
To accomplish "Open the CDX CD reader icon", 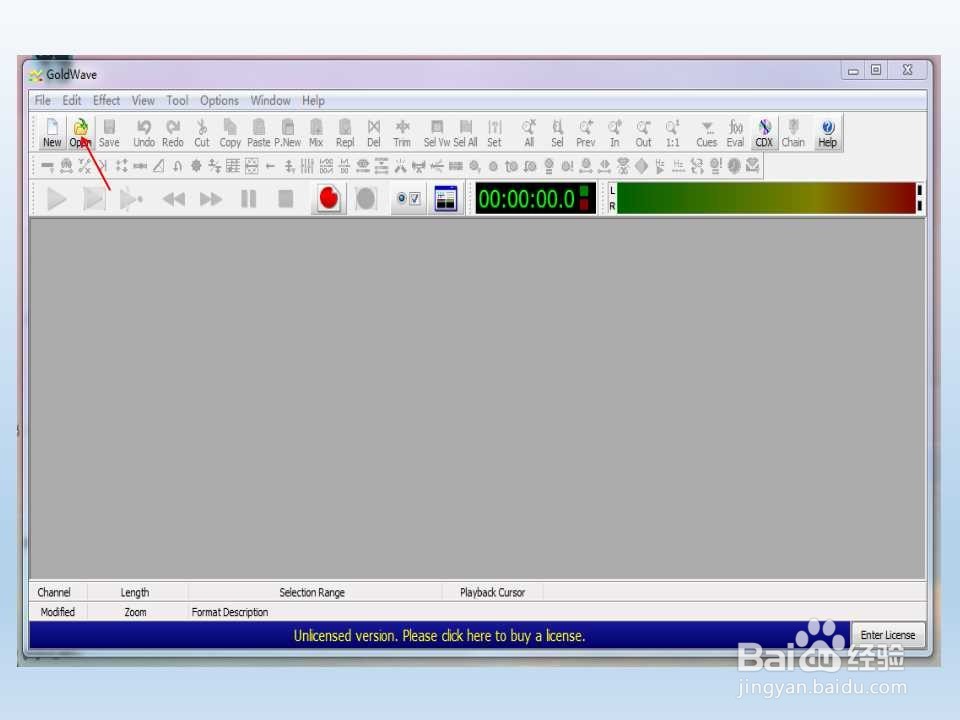I will coord(764,133).
